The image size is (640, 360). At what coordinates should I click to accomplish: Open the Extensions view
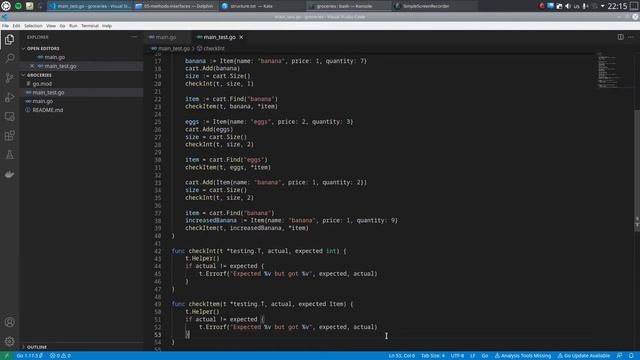(9, 136)
